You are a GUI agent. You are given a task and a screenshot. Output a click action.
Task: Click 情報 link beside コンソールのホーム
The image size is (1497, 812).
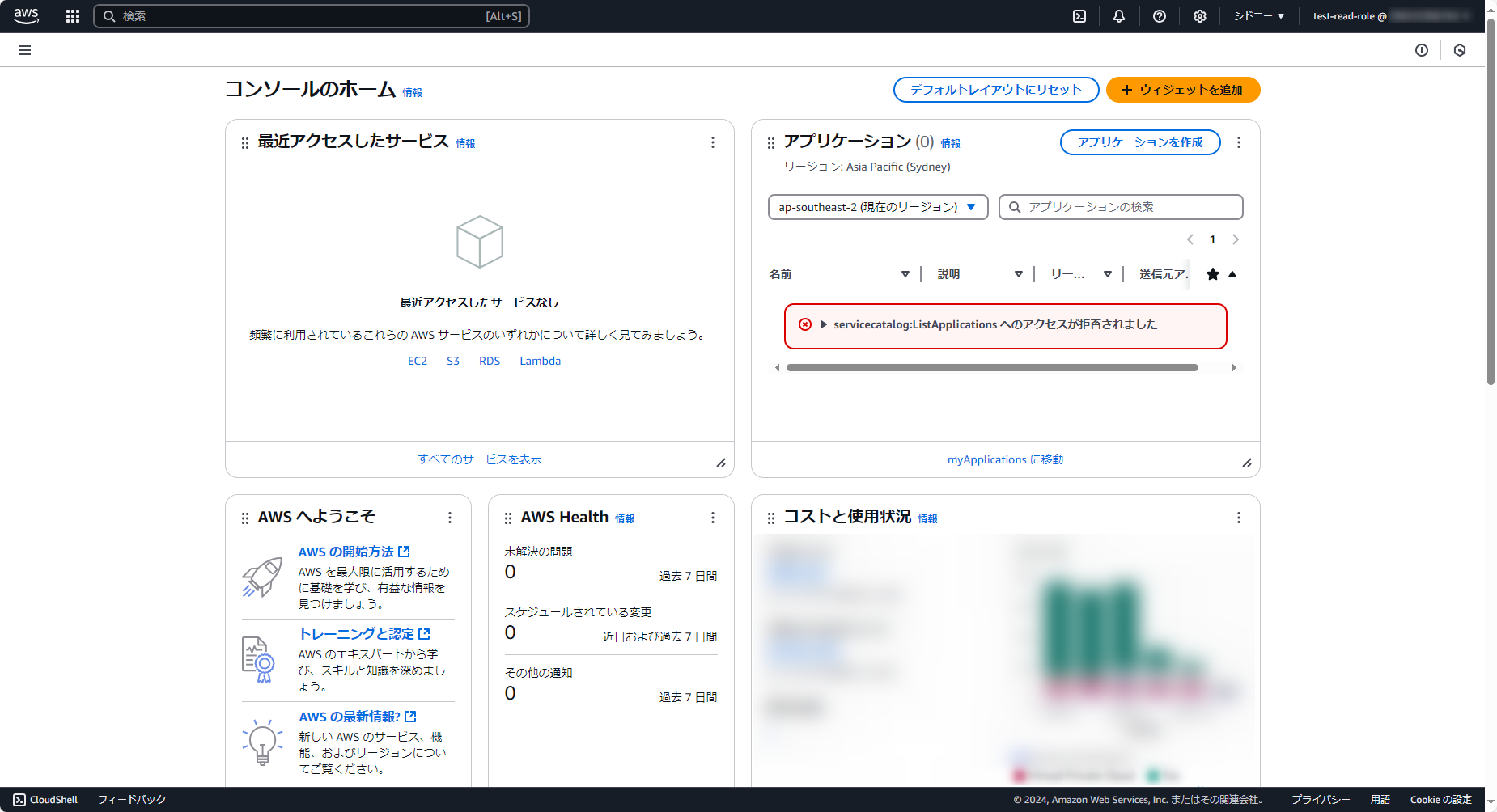click(413, 93)
